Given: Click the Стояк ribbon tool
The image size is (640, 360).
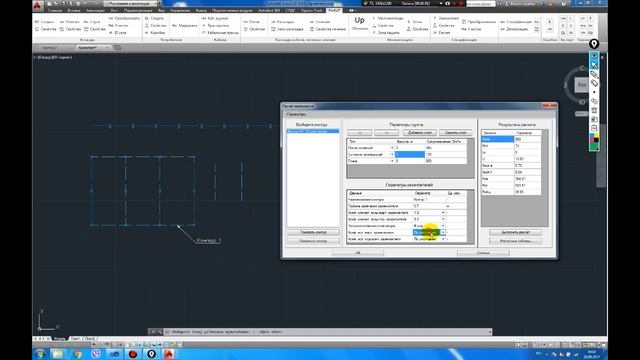Looking at the screenshot, I should pyautogui.click(x=92, y=22).
